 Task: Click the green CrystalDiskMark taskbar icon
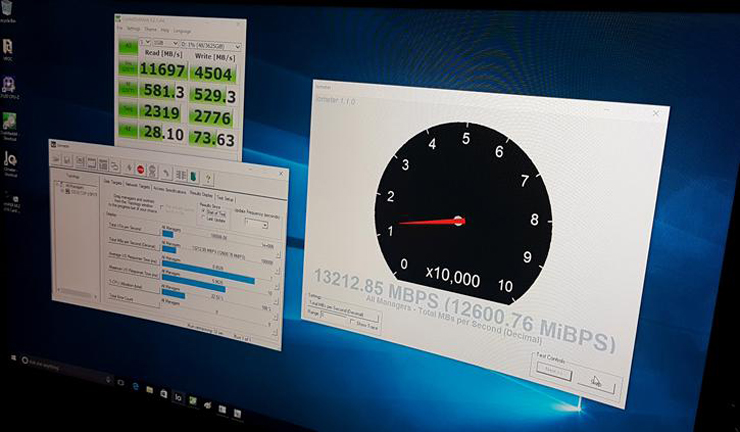pos(193,400)
